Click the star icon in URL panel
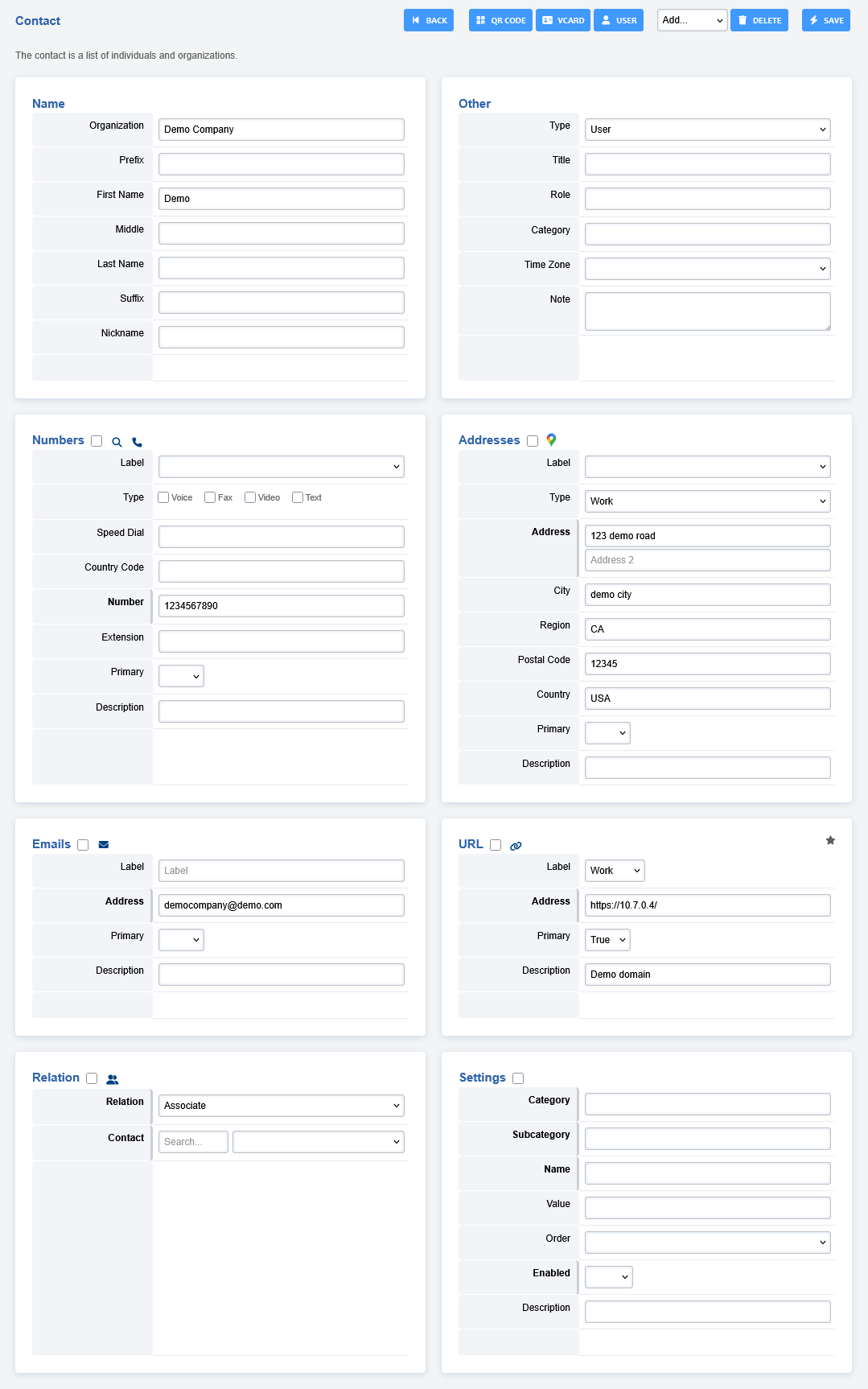The height and width of the screenshot is (1389, 868). tap(830, 840)
